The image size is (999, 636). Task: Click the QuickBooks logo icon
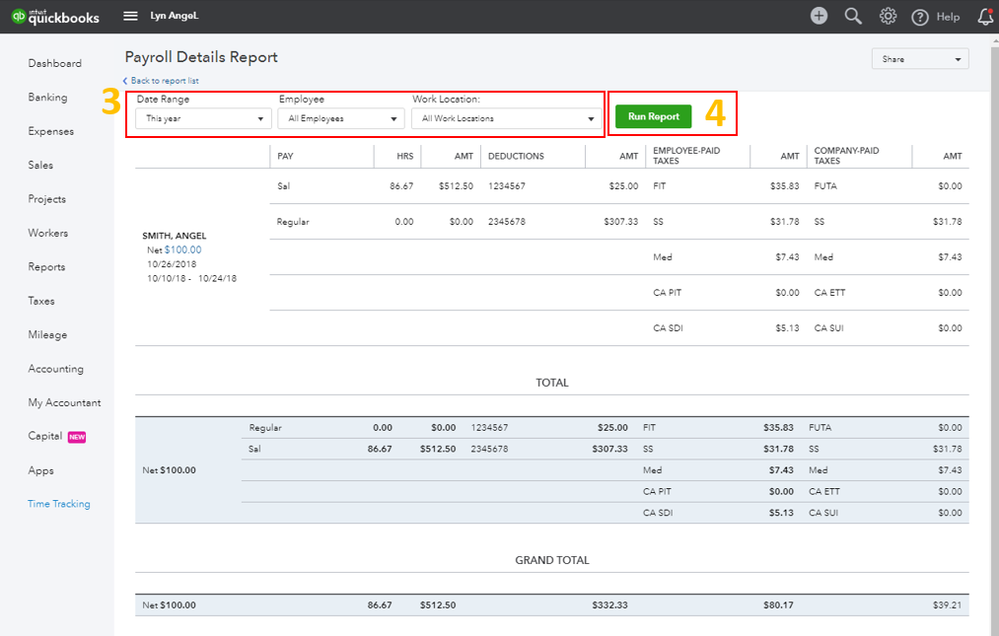click(18, 16)
